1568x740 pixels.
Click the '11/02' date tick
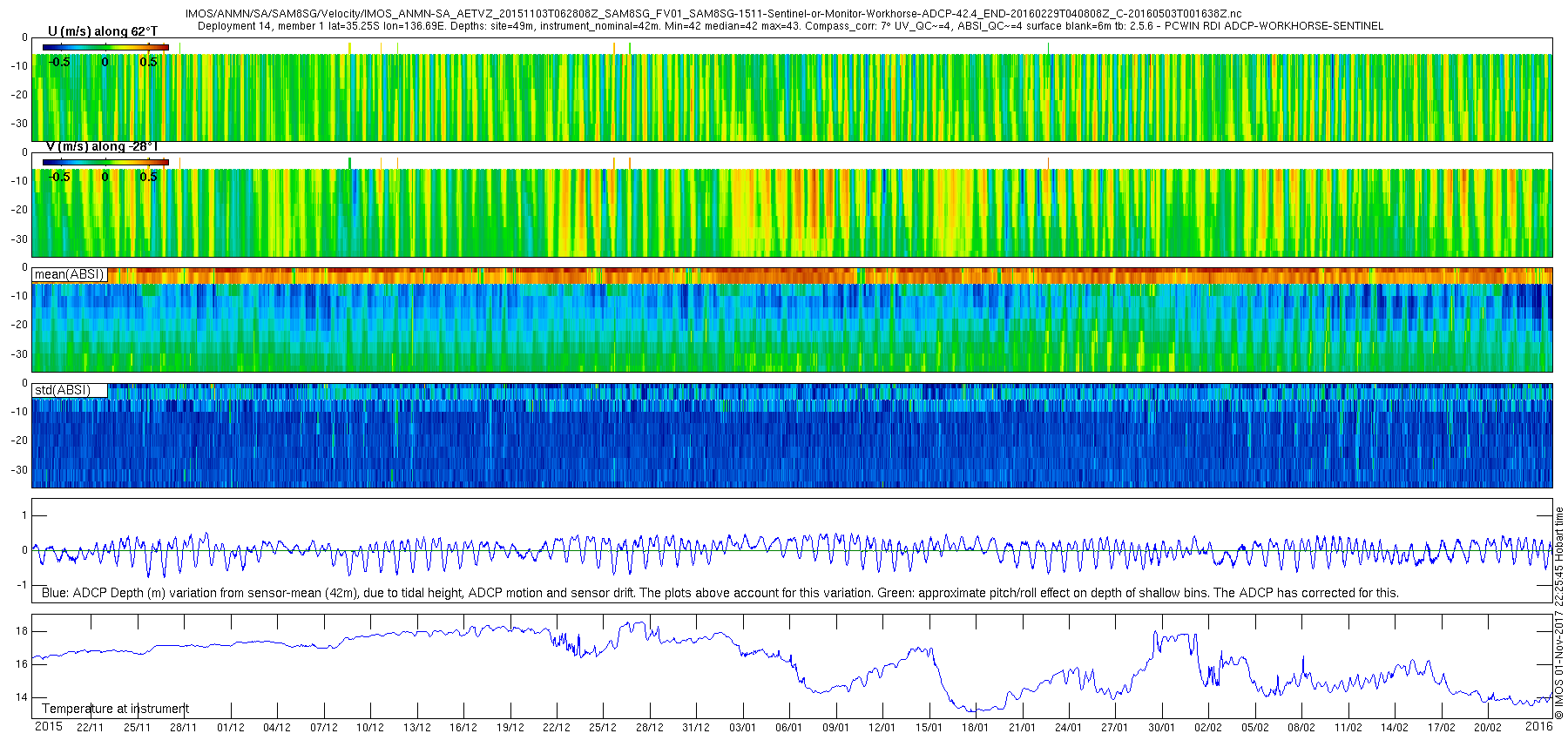point(1348,728)
